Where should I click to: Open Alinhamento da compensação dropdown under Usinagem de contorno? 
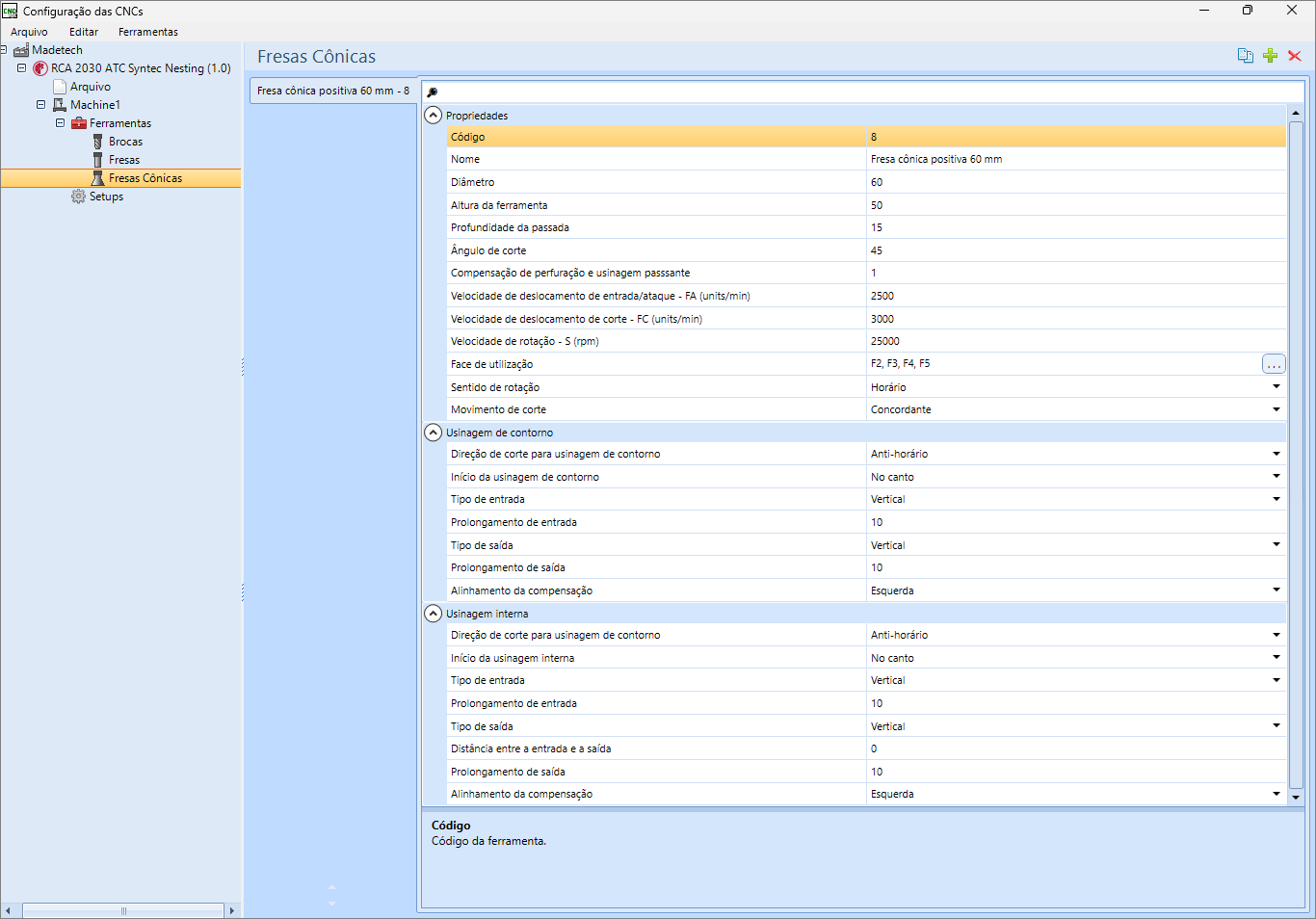pos(1276,591)
